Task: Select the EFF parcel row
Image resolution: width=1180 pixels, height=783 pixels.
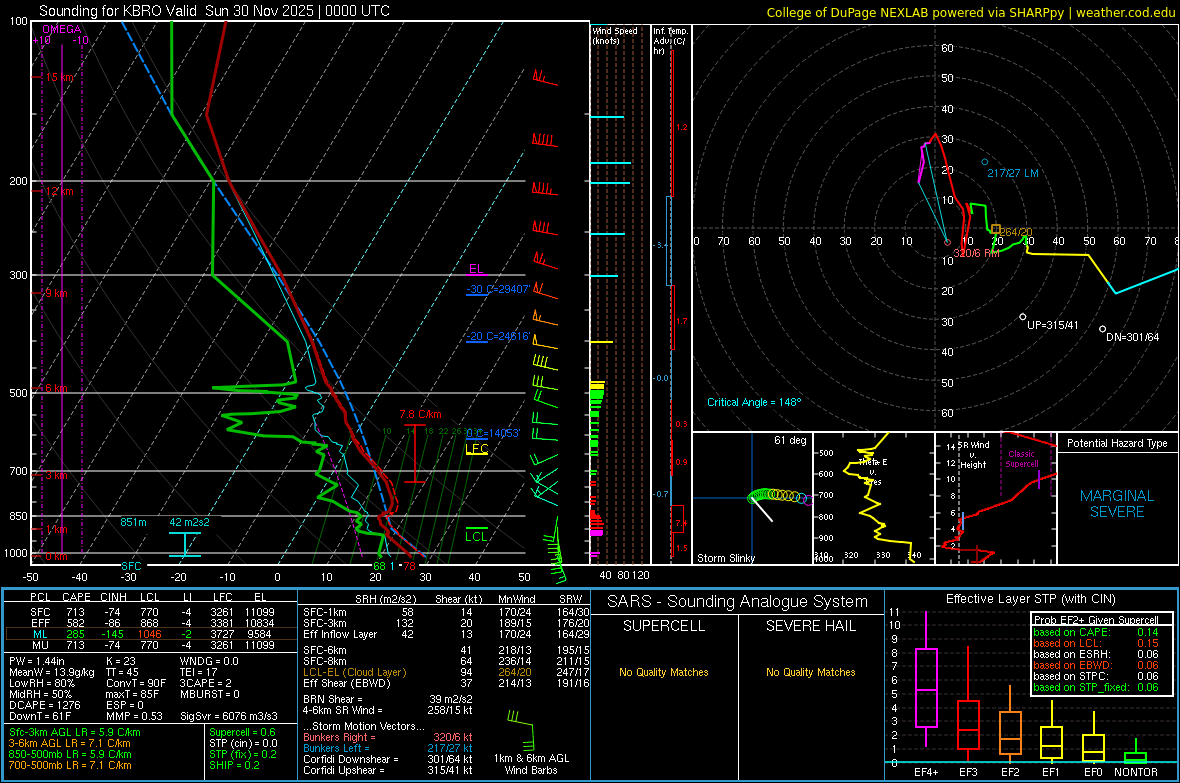Action: [x=151, y=623]
